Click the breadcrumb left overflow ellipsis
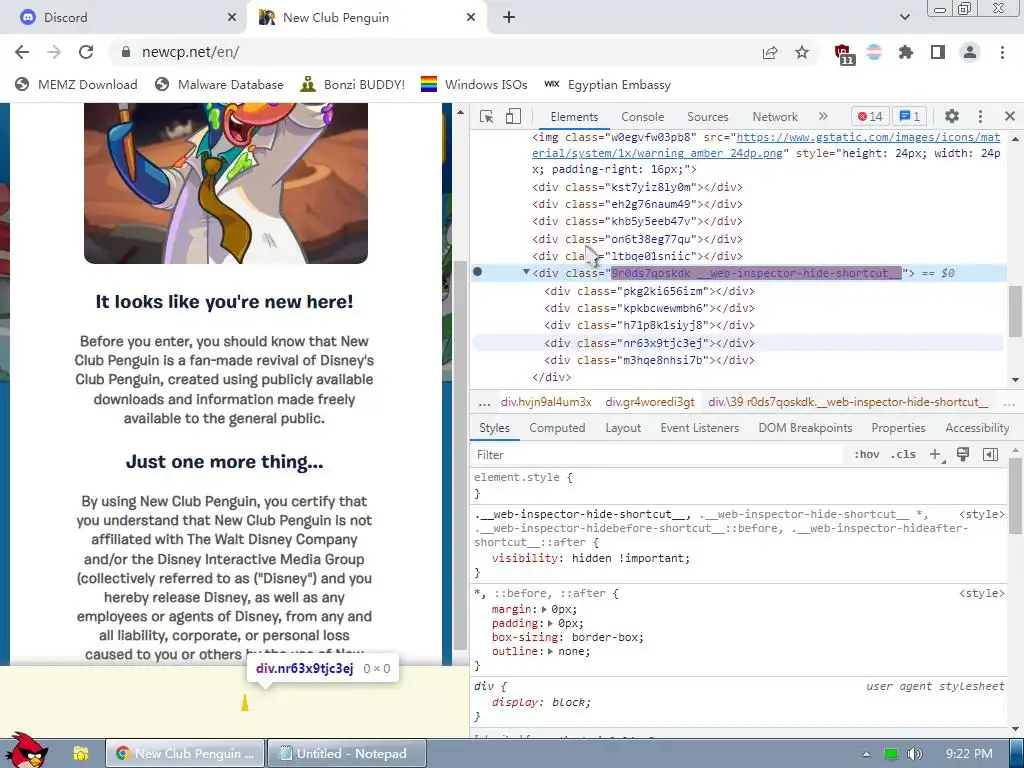Screen dimensions: 1024x768 (485, 402)
